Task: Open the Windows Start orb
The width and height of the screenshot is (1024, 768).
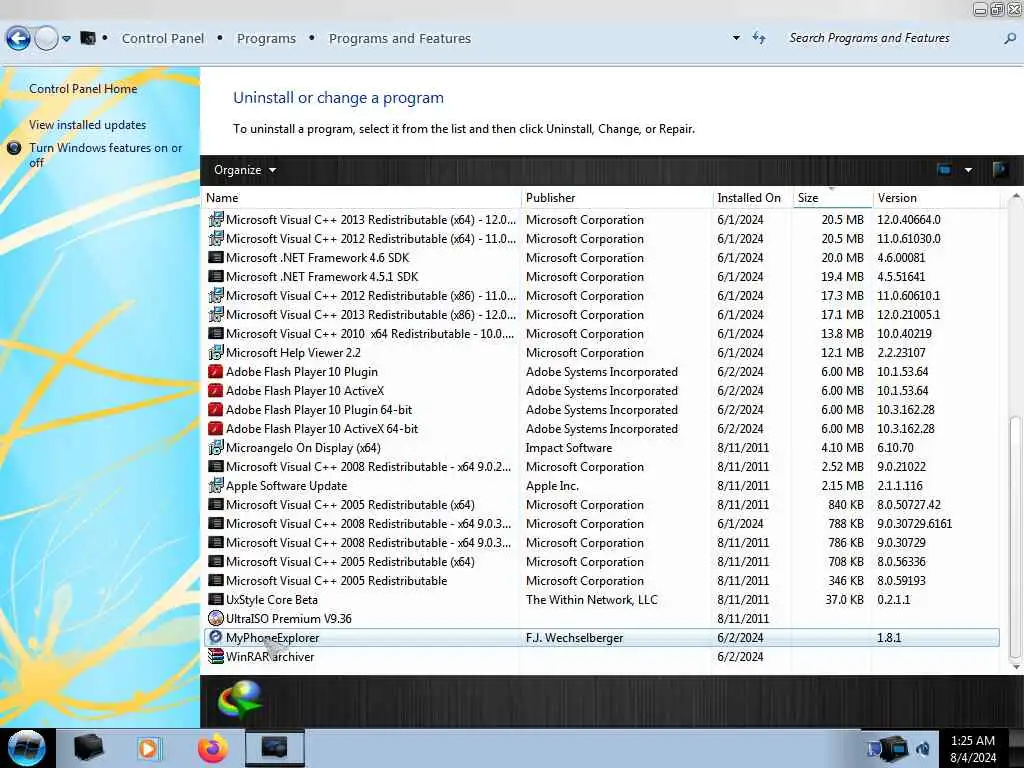Action: (x=26, y=748)
